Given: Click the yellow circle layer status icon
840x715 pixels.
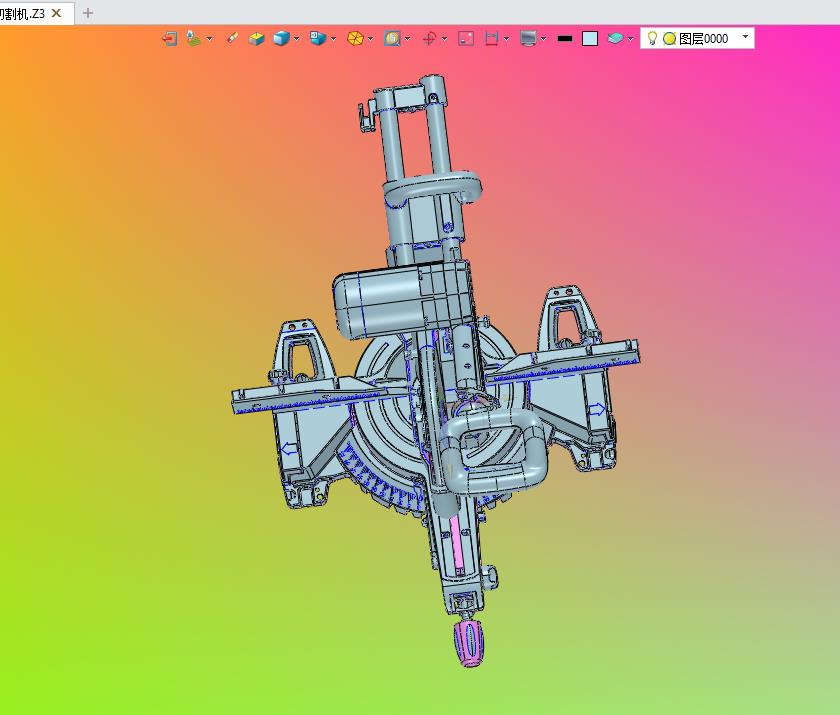Looking at the screenshot, I should click(x=669, y=39).
